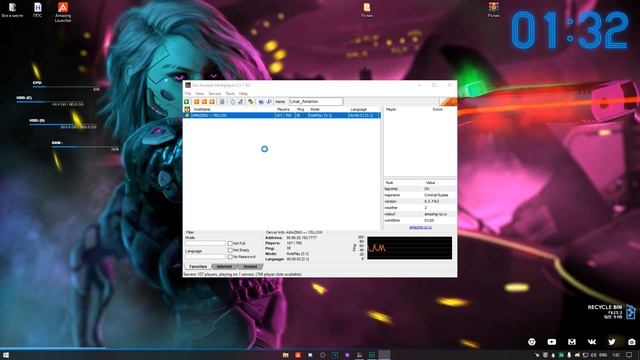Click the volume icon in system tray
Image resolution: width=640 pixels, height=360 pixels.
coord(593,355)
